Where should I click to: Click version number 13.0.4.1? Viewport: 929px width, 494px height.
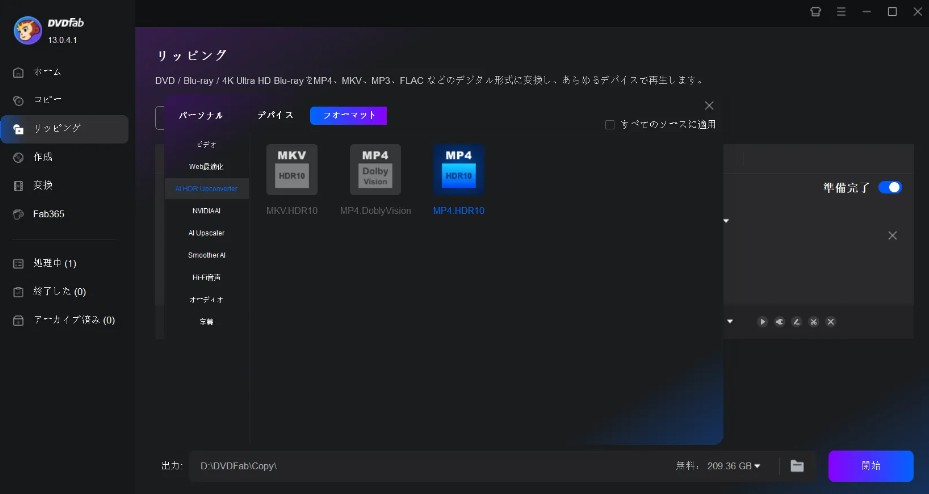click(x=62, y=40)
